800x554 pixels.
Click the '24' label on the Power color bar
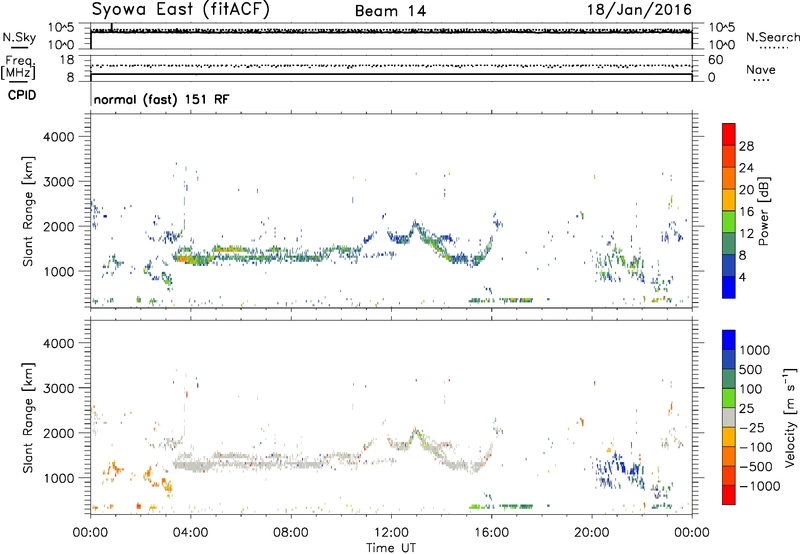746,168
